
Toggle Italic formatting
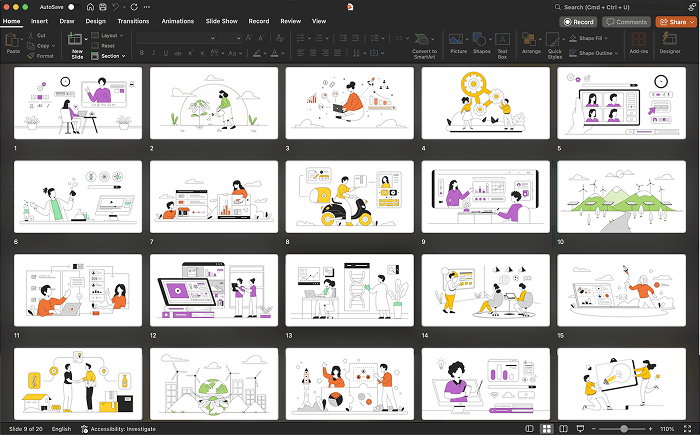(154, 53)
